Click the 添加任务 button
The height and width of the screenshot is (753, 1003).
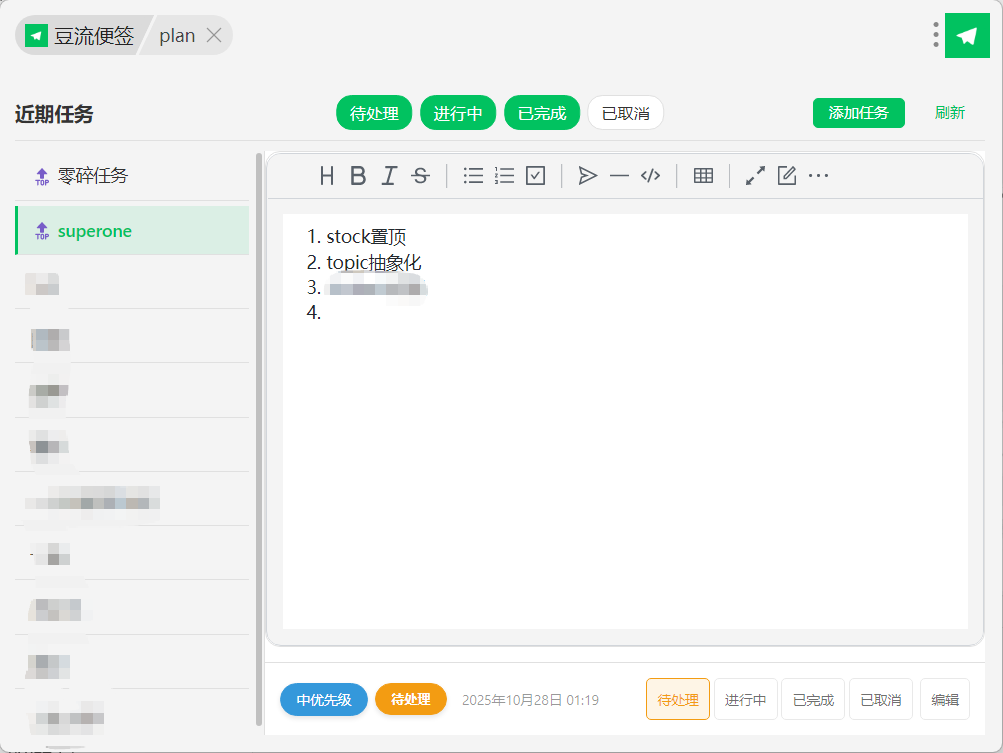(858, 113)
